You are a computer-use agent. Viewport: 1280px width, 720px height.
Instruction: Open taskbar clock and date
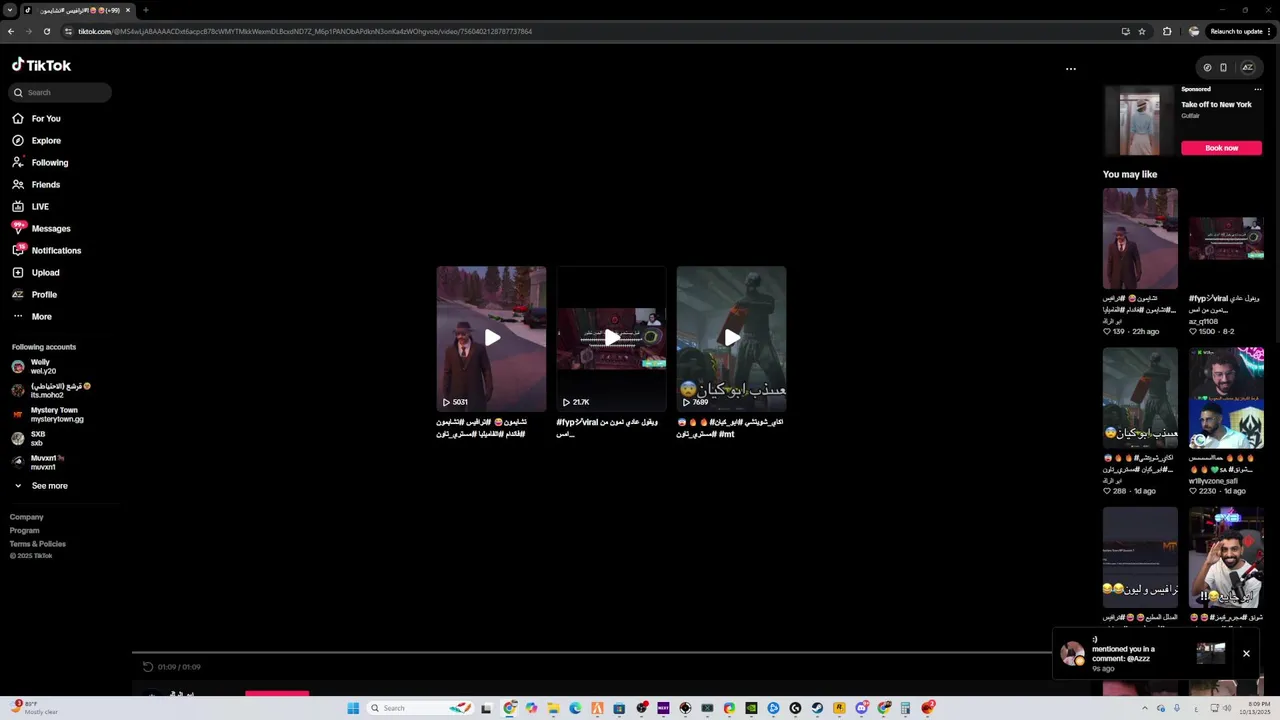(1257, 708)
